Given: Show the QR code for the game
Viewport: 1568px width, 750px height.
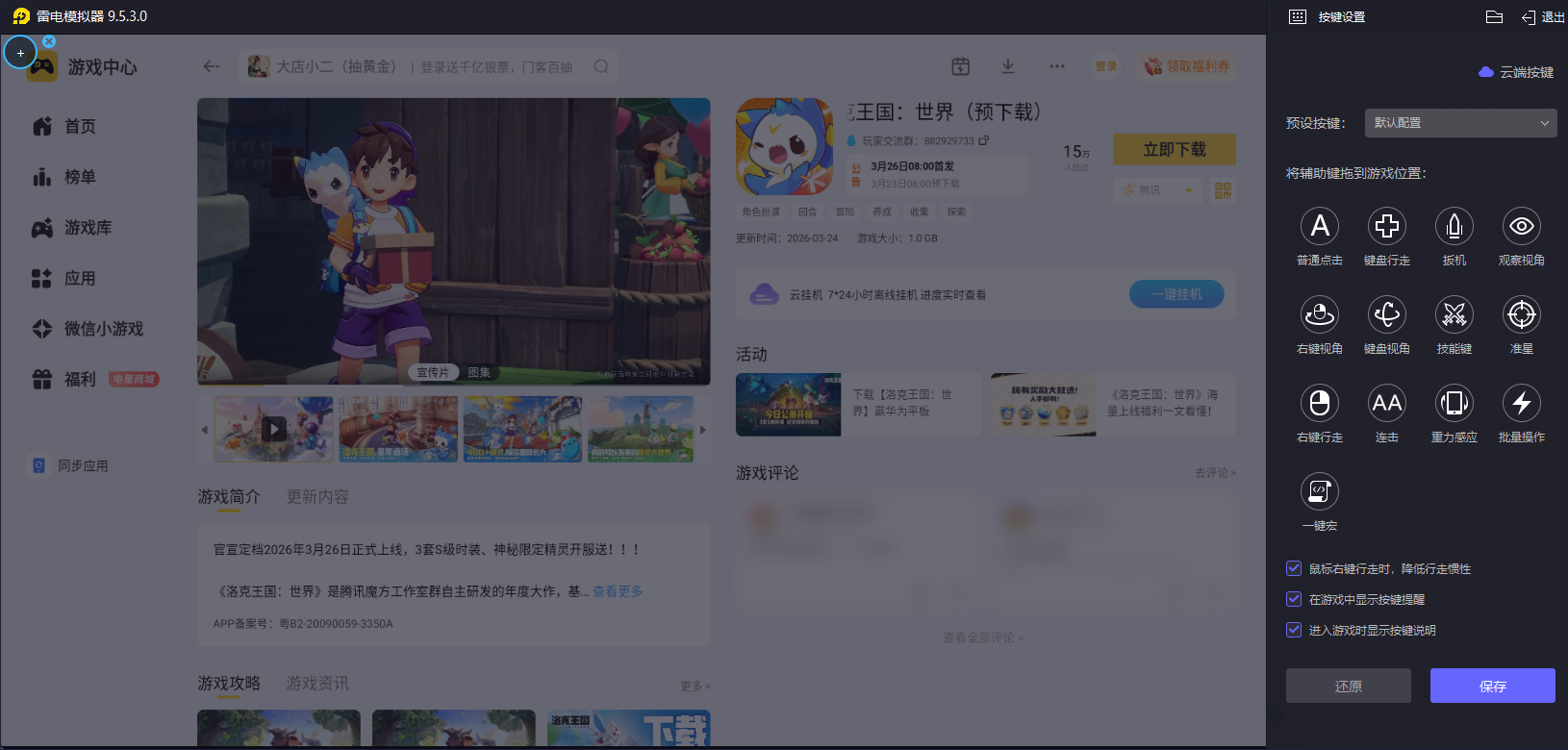Looking at the screenshot, I should pos(1223,190).
